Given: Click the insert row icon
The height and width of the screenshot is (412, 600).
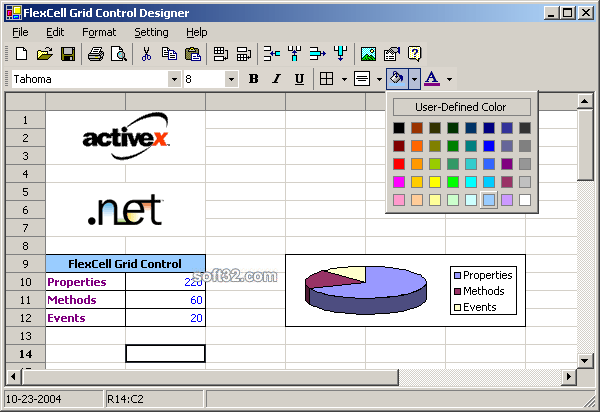Looking at the screenshot, I should click(272, 54).
